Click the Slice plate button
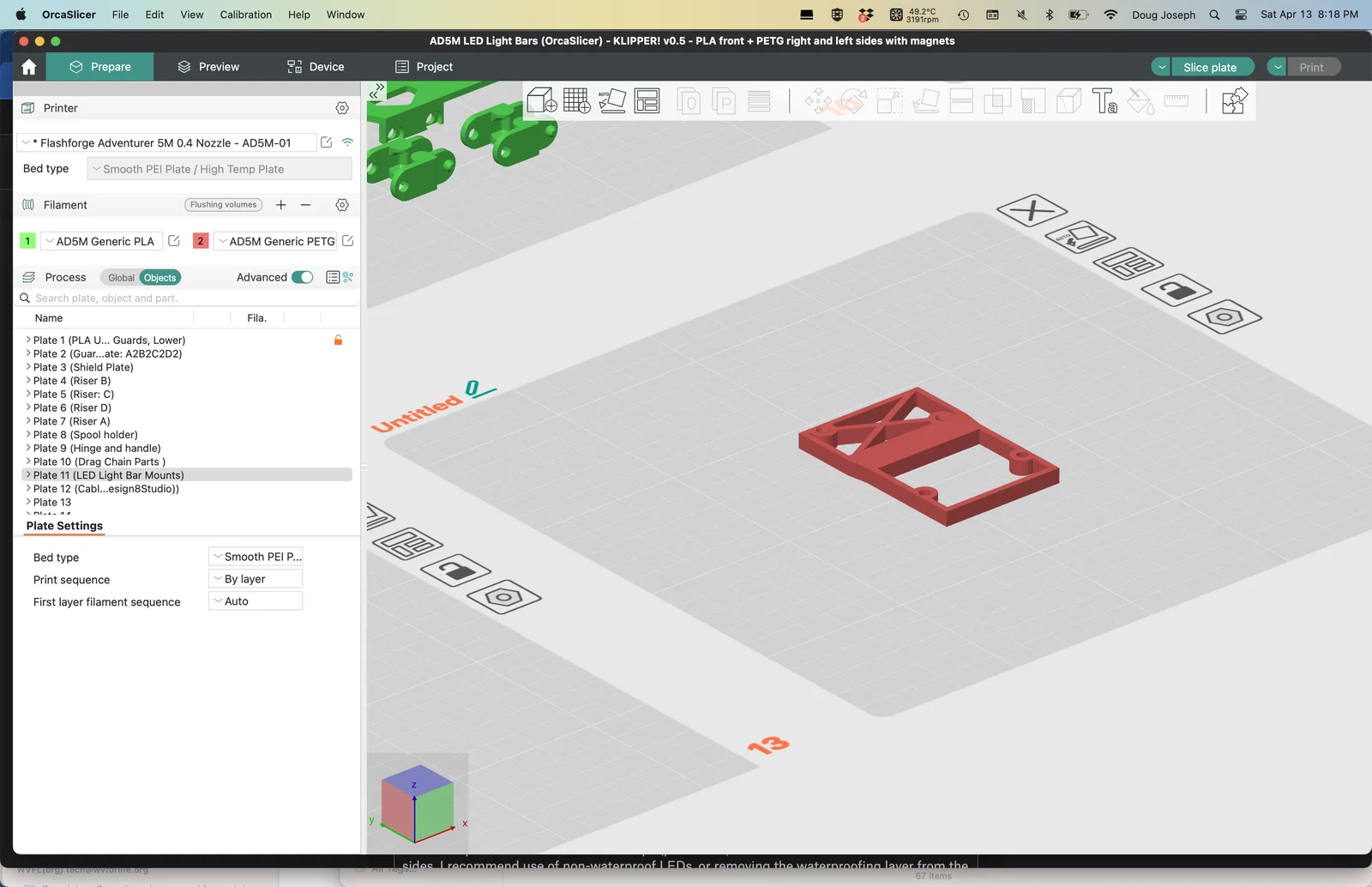The image size is (1372, 887). [x=1210, y=67]
